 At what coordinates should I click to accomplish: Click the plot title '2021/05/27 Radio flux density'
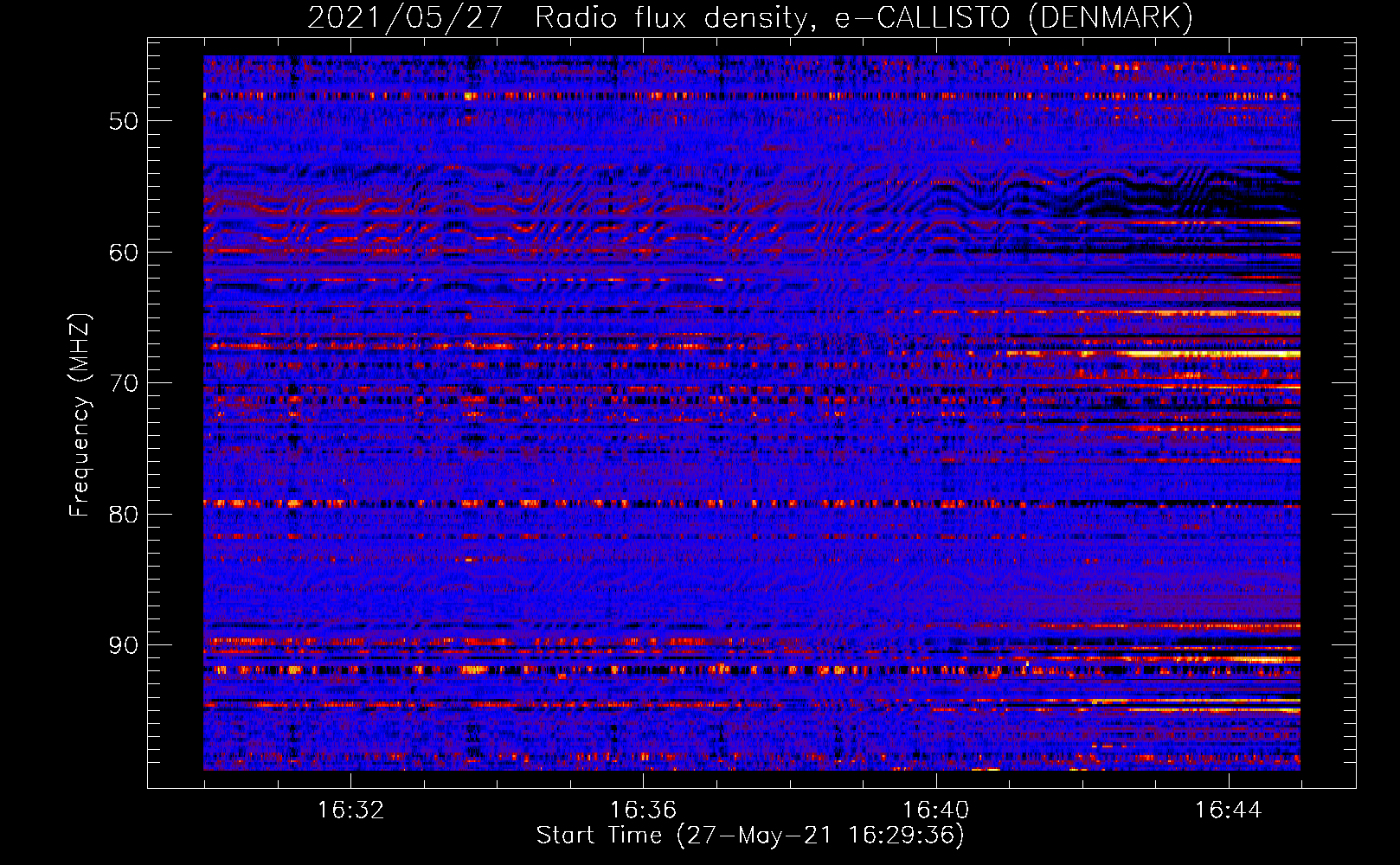click(x=561, y=17)
